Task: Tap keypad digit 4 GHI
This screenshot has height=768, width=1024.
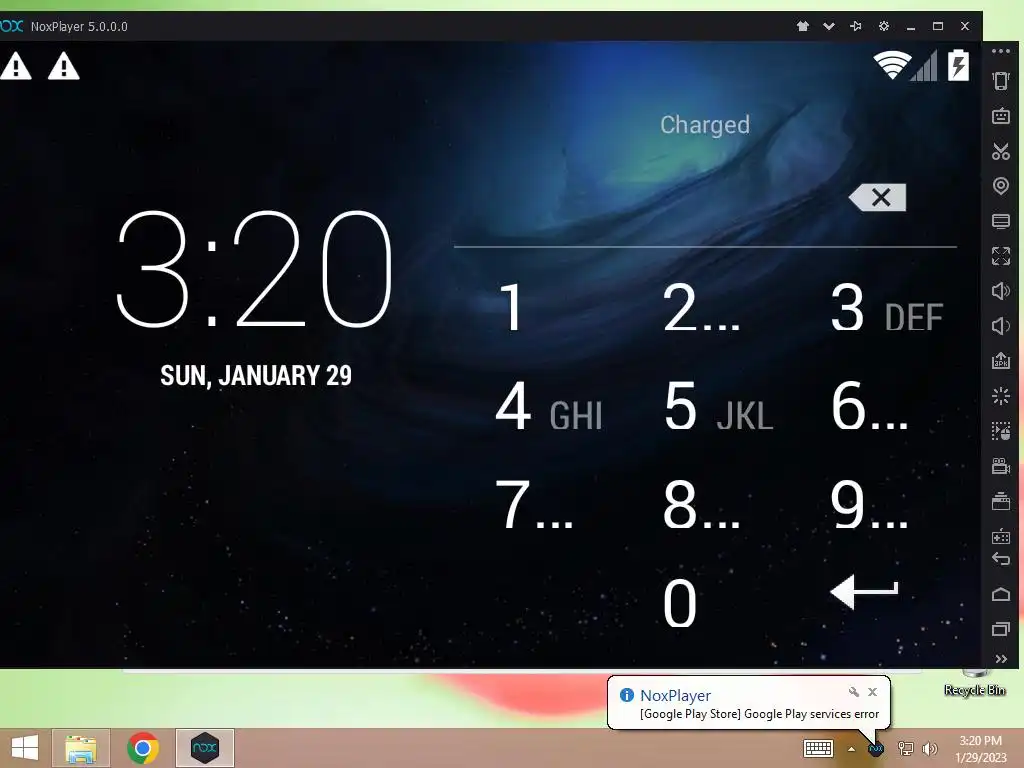Action: coord(549,407)
